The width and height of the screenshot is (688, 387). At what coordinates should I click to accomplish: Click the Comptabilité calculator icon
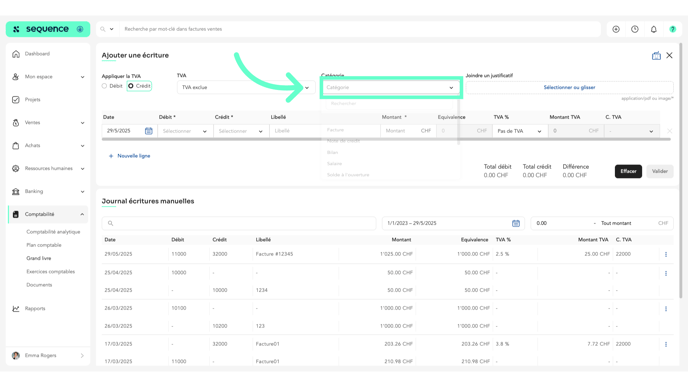pyautogui.click(x=16, y=214)
